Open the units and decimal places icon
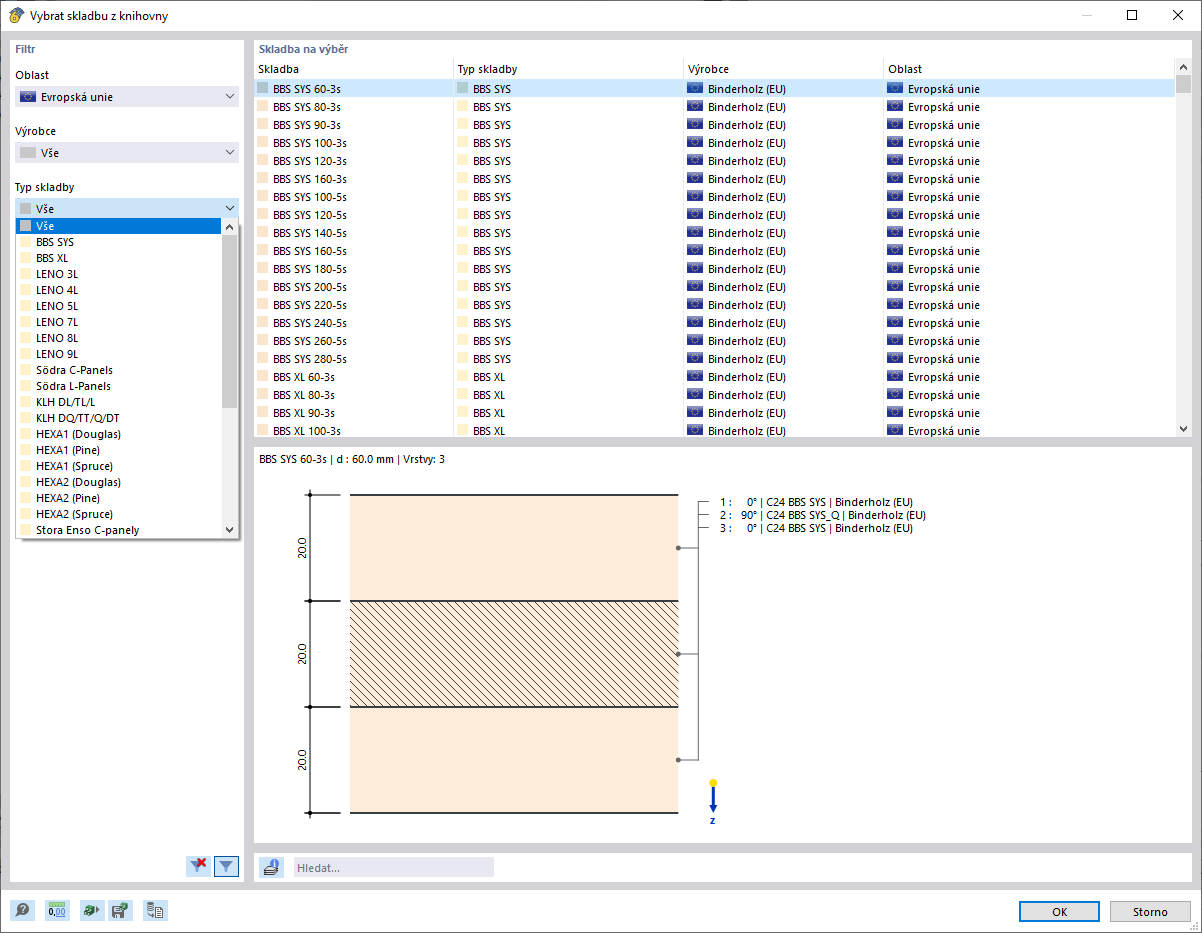Viewport: 1202px width, 933px height. pyautogui.click(x=58, y=911)
